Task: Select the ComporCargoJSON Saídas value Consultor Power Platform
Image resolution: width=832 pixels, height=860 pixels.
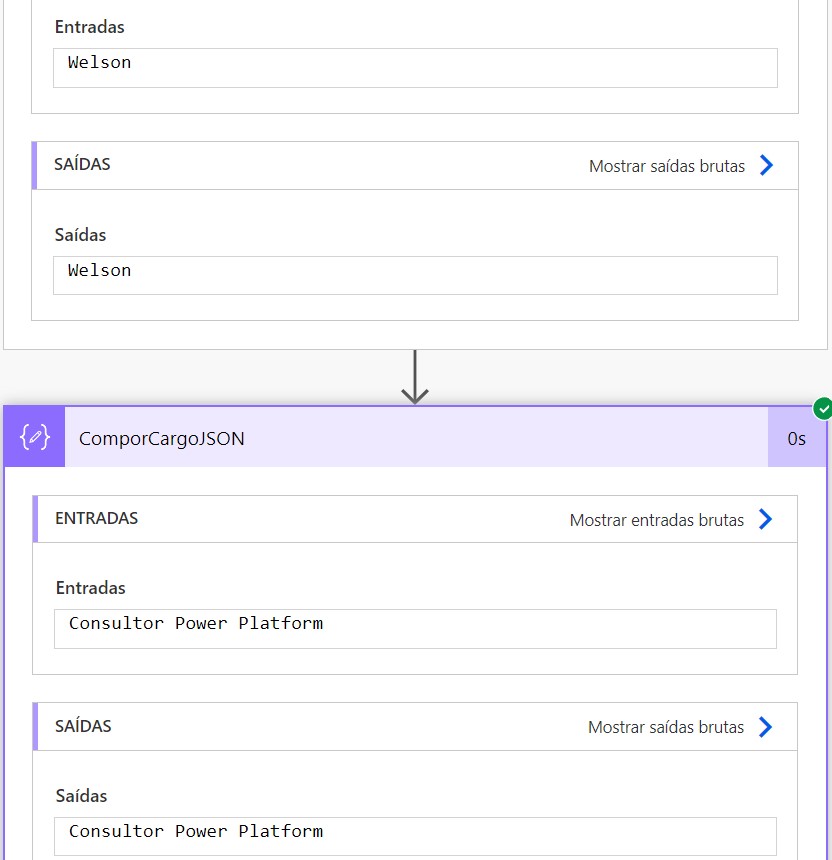Action: 196,831
